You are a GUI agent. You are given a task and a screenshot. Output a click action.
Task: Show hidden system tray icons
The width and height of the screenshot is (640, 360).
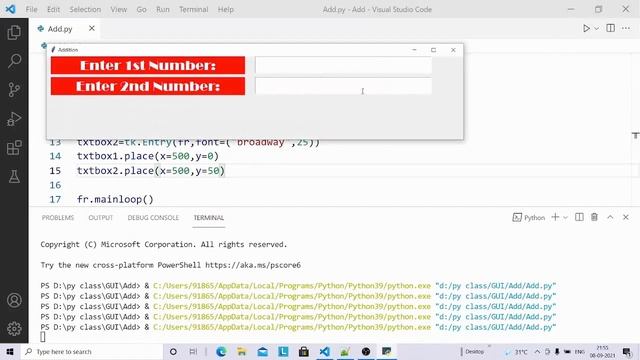(537, 351)
